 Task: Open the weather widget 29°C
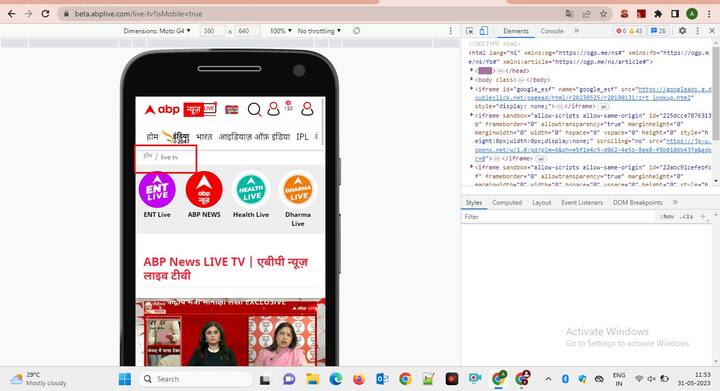[39, 379]
